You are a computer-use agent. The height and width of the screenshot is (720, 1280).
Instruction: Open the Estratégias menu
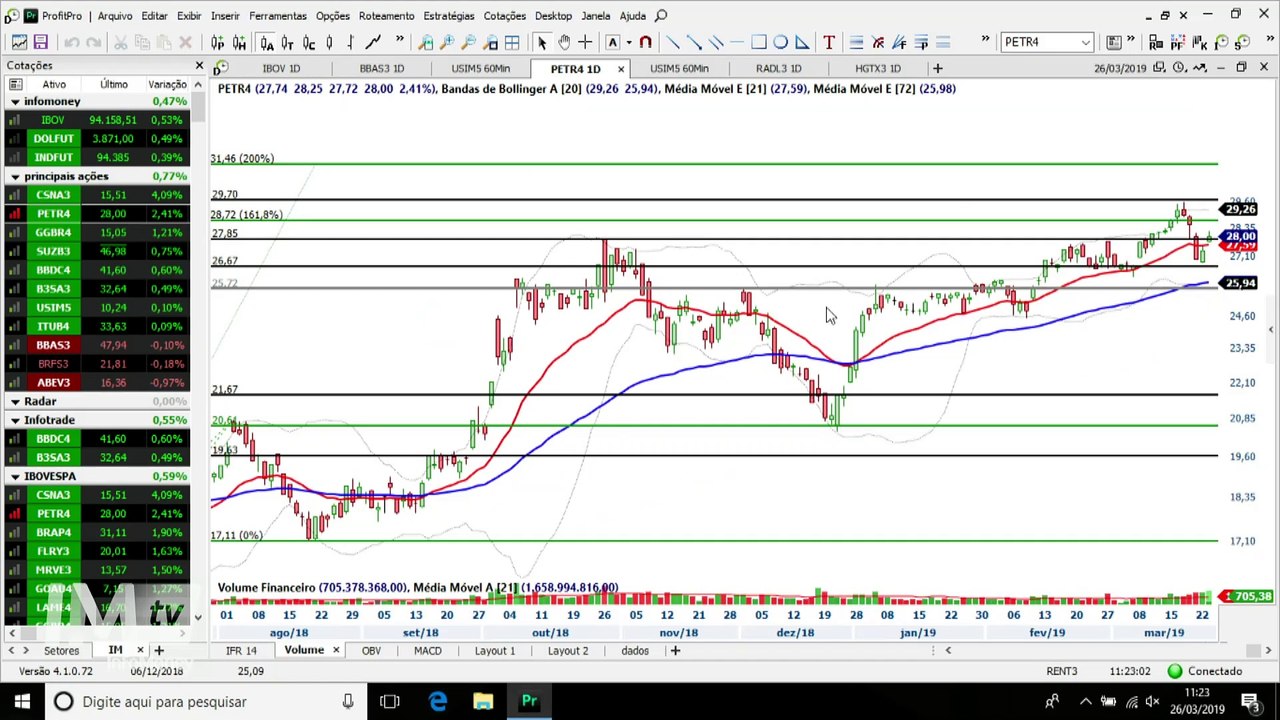click(449, 16)
